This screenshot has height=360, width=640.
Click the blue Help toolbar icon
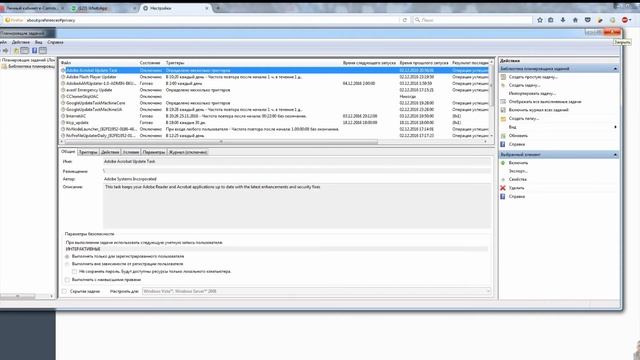[34, 51]
